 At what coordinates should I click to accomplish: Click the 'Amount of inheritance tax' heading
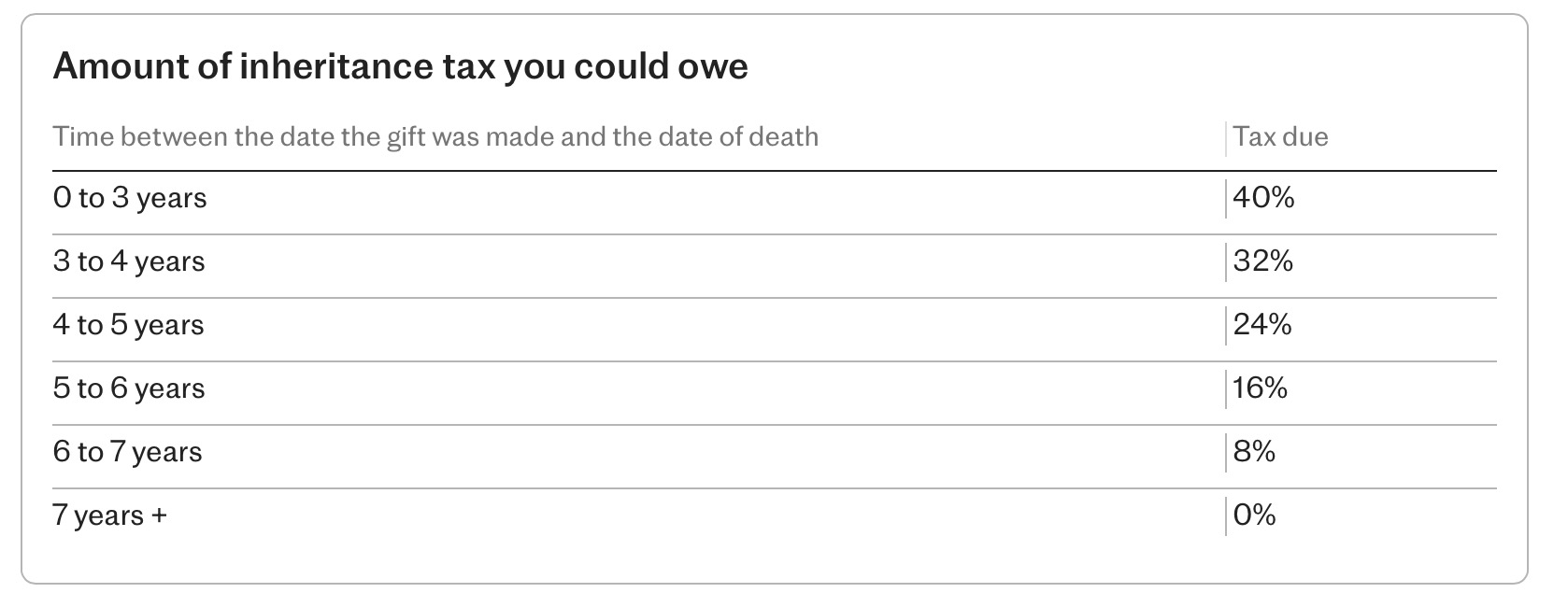(400, 67)
